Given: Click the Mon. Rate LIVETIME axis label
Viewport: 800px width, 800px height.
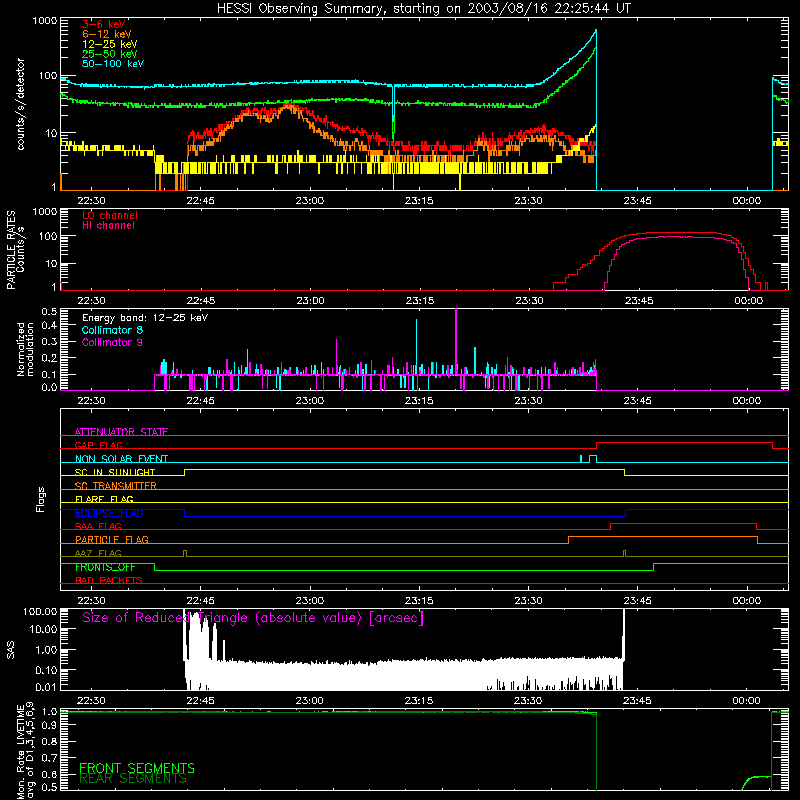Looking at the screenshot, I should (x=26, y=751).
